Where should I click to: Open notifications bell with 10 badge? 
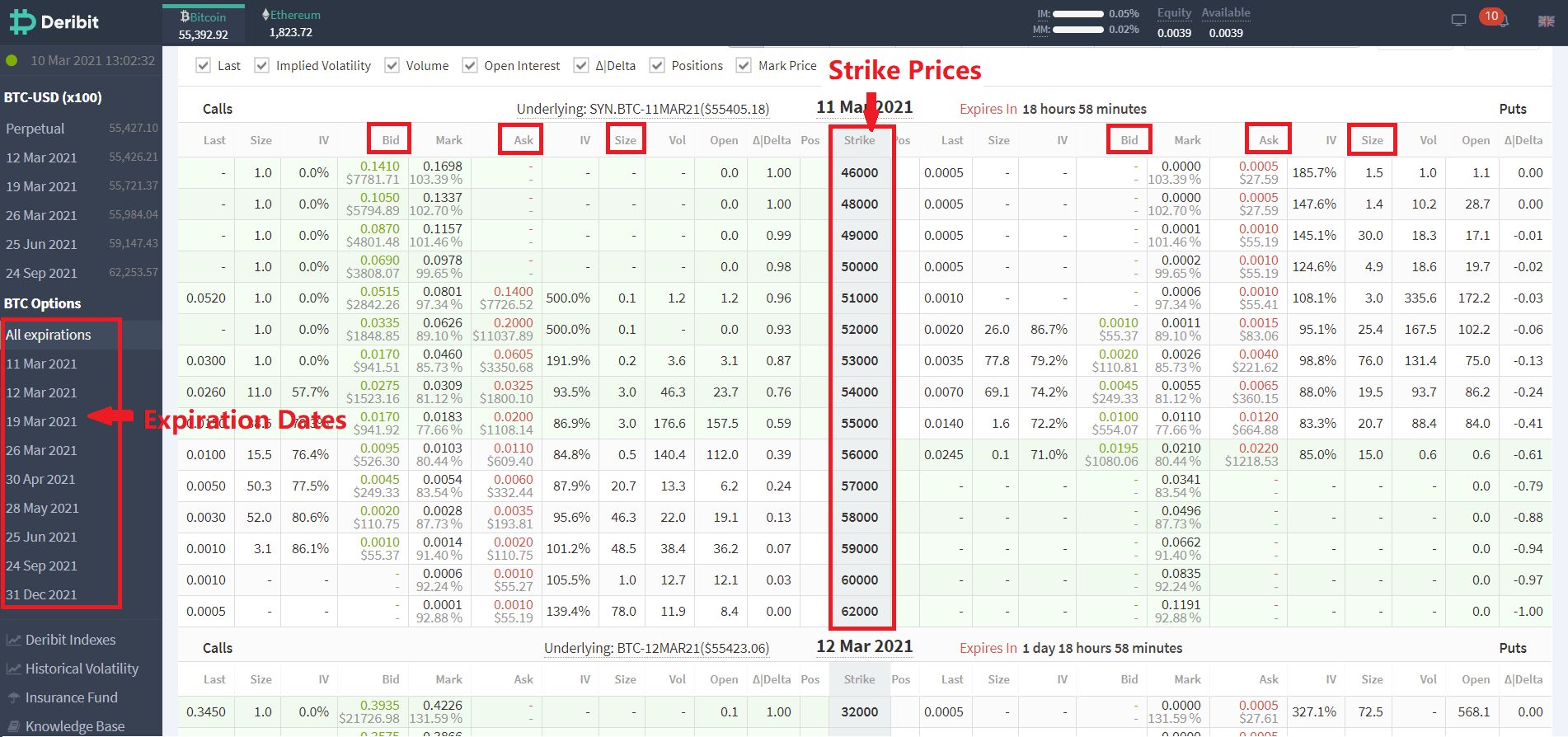pos(1493,17)
